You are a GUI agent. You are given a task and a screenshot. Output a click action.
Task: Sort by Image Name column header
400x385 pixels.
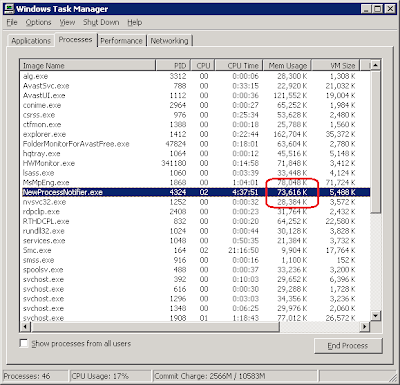tap(87, 65)
